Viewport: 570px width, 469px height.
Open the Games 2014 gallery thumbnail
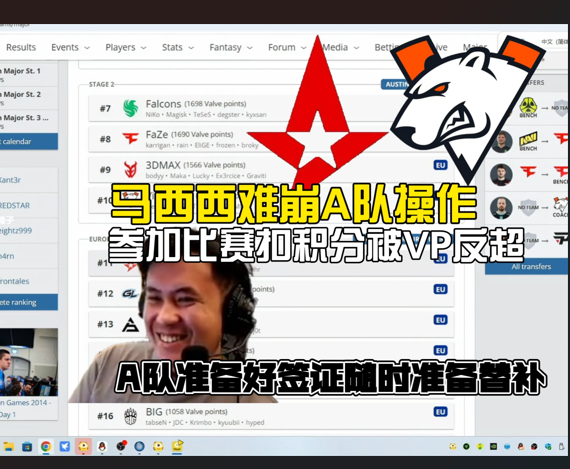(x=29, y=362)
